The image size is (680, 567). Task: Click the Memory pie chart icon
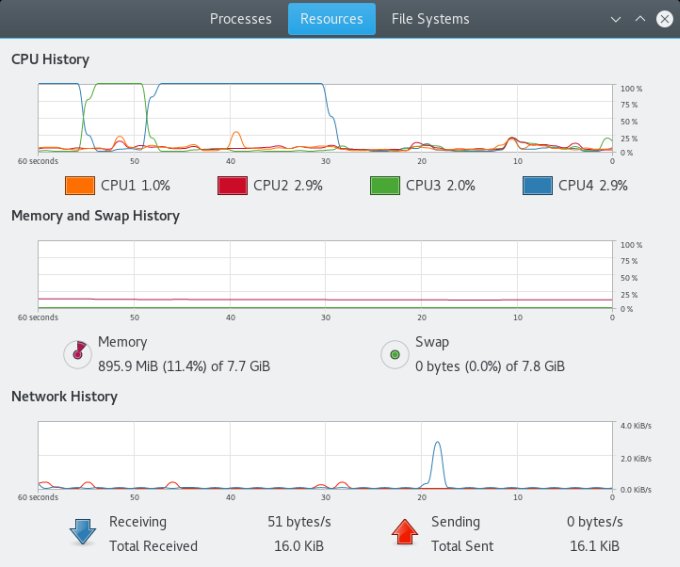click(x=76, y=353)
